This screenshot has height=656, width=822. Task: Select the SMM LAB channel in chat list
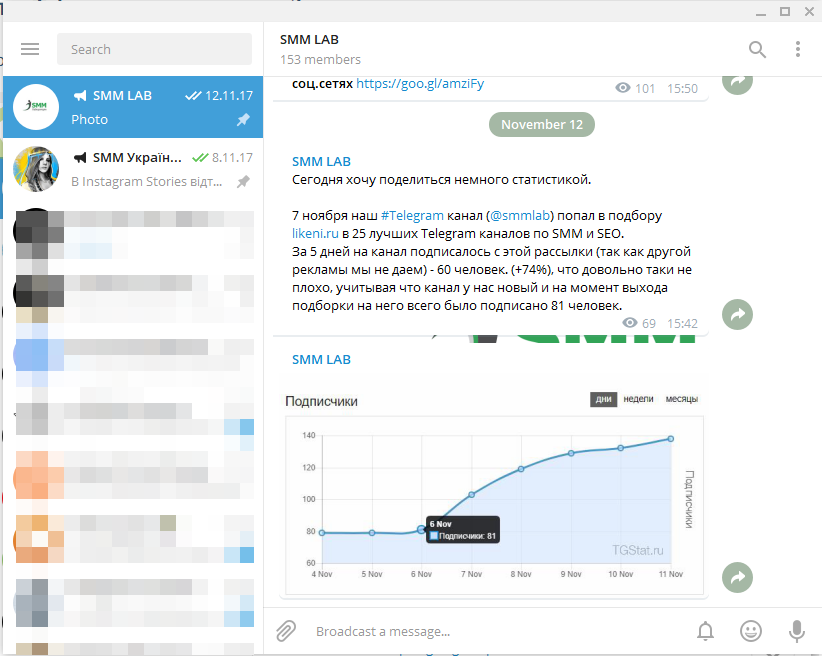[133, 107]
